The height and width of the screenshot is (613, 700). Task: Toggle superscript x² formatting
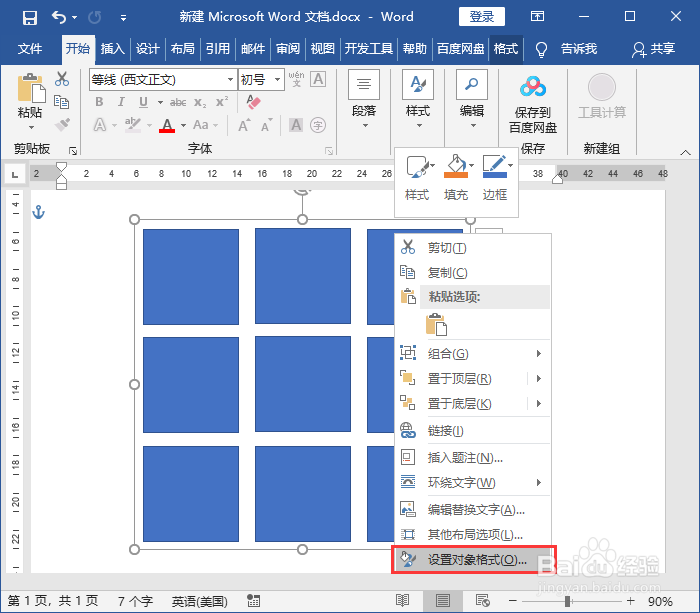222,102
